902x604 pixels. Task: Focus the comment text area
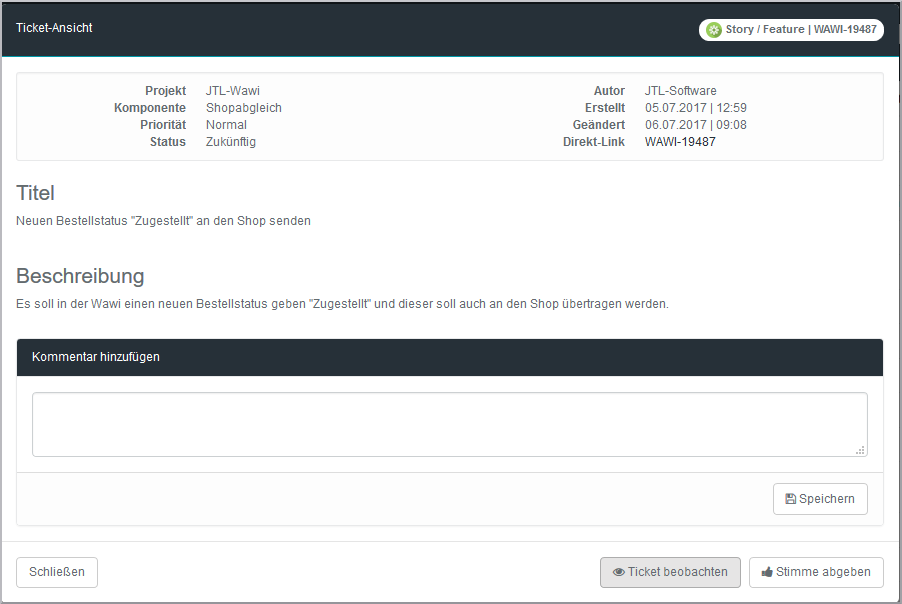[449, 424]
